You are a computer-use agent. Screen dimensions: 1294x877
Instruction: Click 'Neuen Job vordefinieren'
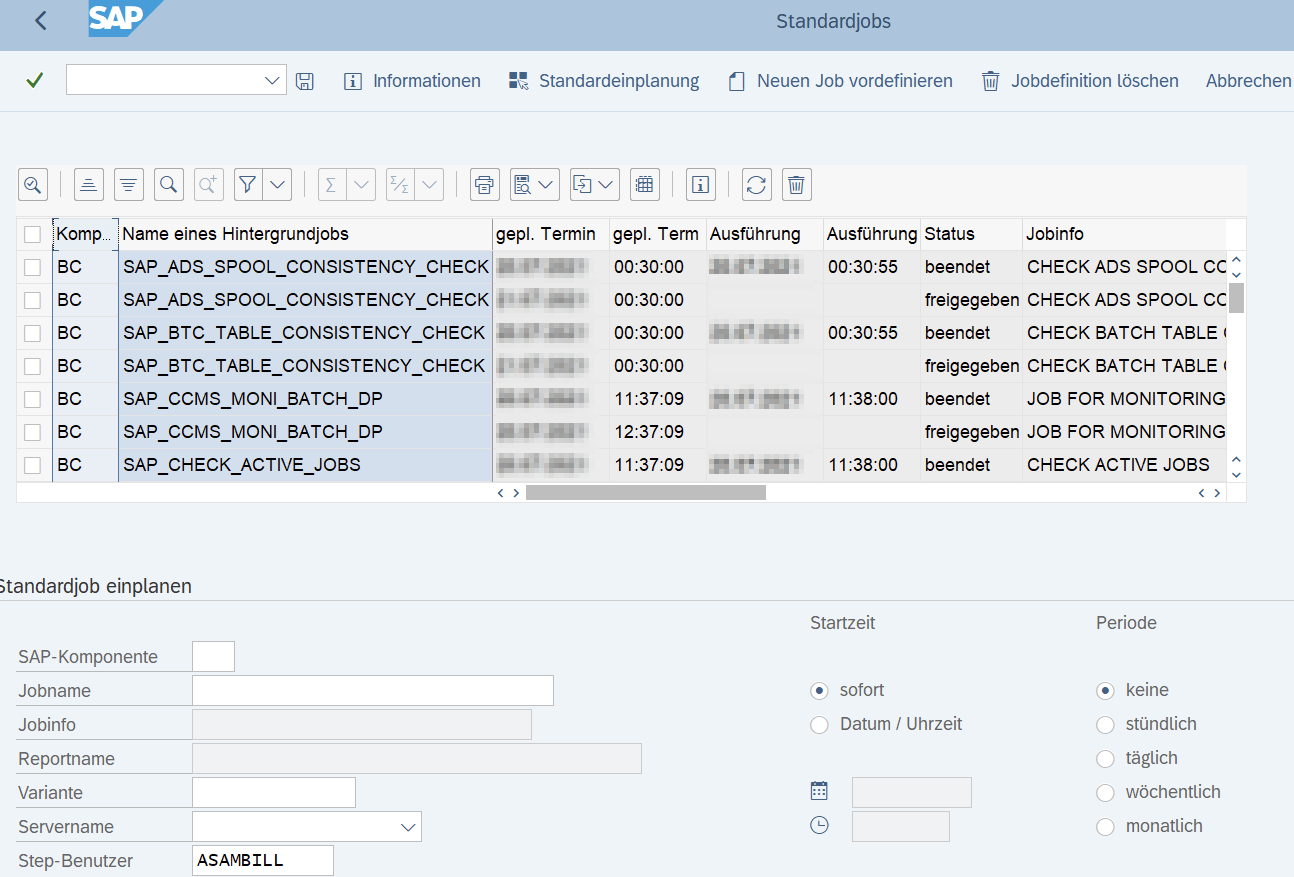tap(840, 81)
